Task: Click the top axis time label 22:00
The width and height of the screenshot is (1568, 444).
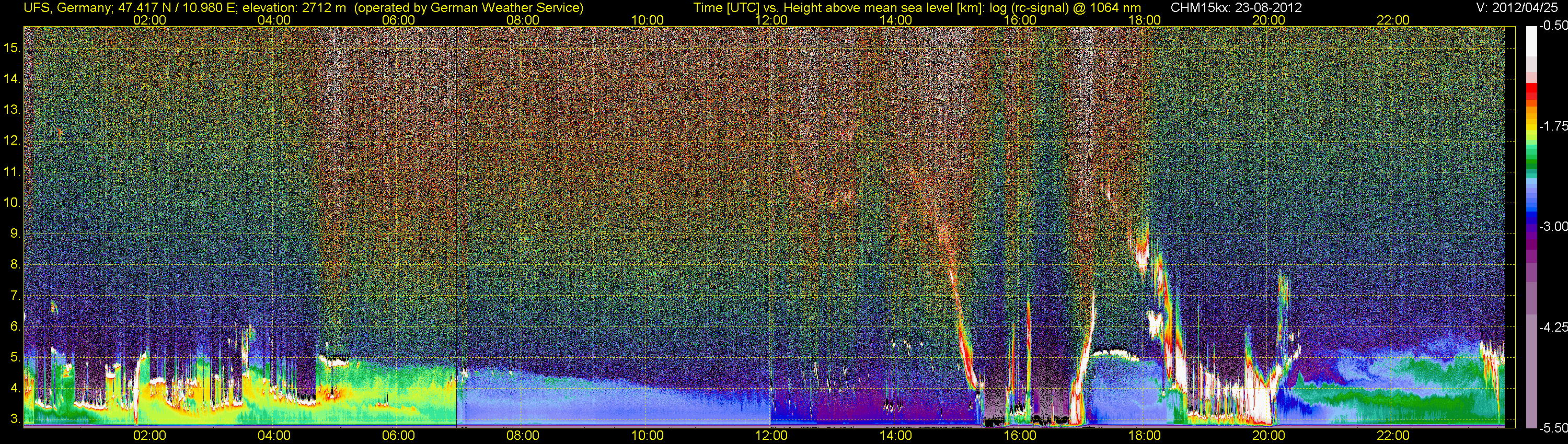Action: [1393, 20]
